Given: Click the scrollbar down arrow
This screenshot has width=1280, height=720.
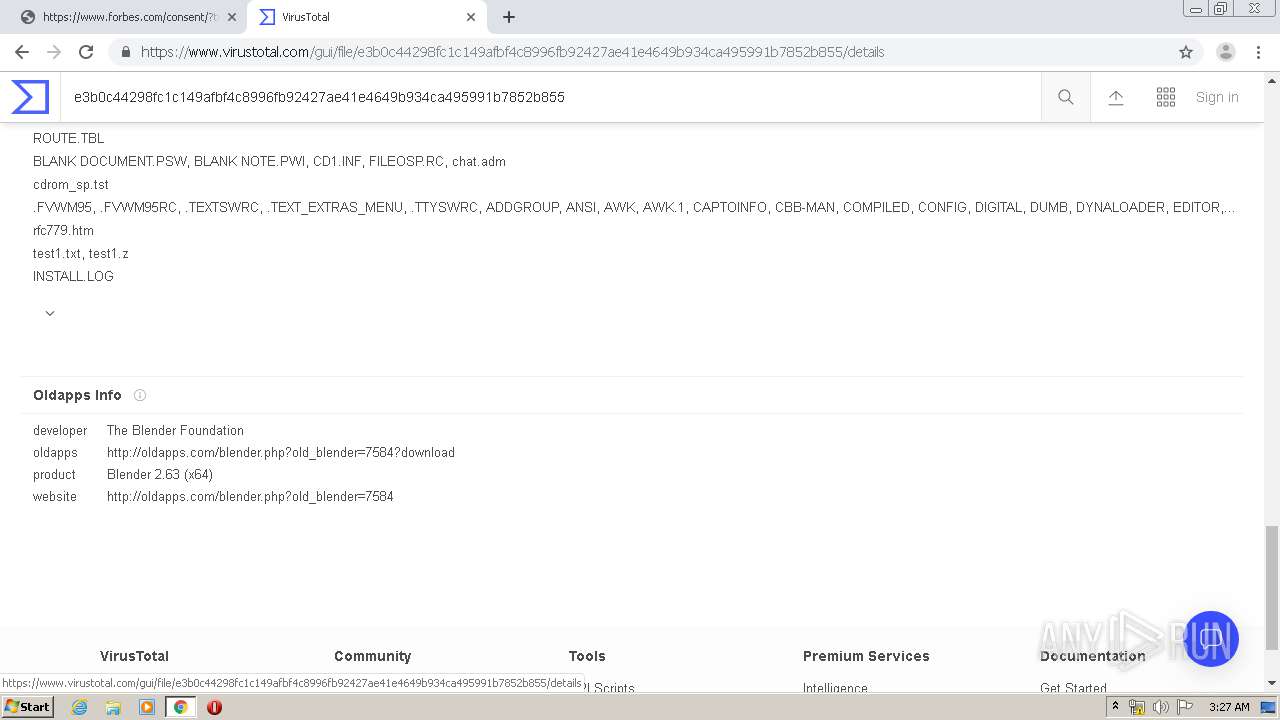Looking at the screenshot, I should pos(1272,683).
